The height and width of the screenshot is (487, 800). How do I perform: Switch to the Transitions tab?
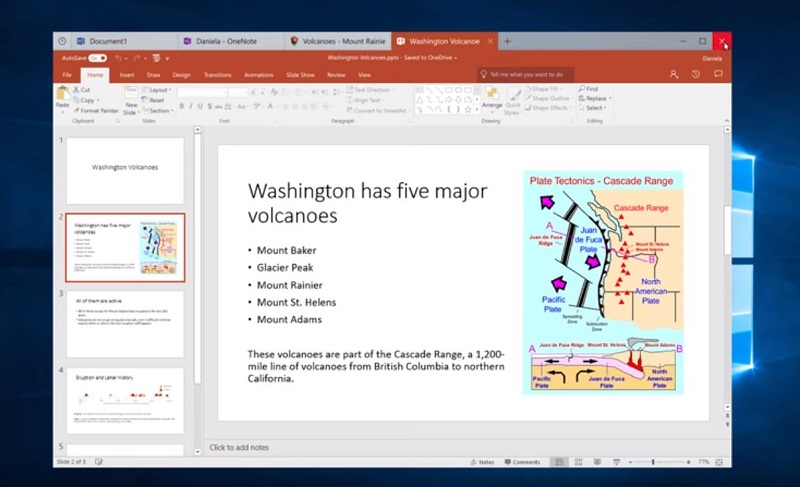click(x=218, y=75)
